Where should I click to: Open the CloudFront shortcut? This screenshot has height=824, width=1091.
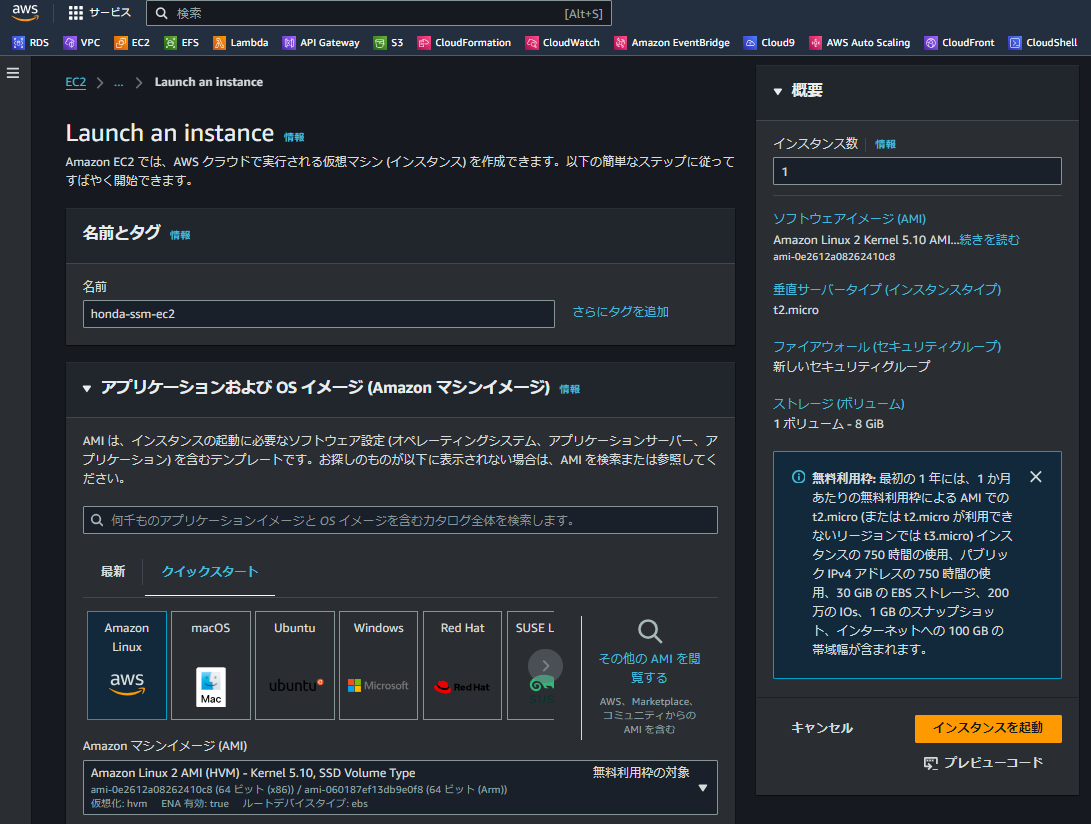[959, 42]
